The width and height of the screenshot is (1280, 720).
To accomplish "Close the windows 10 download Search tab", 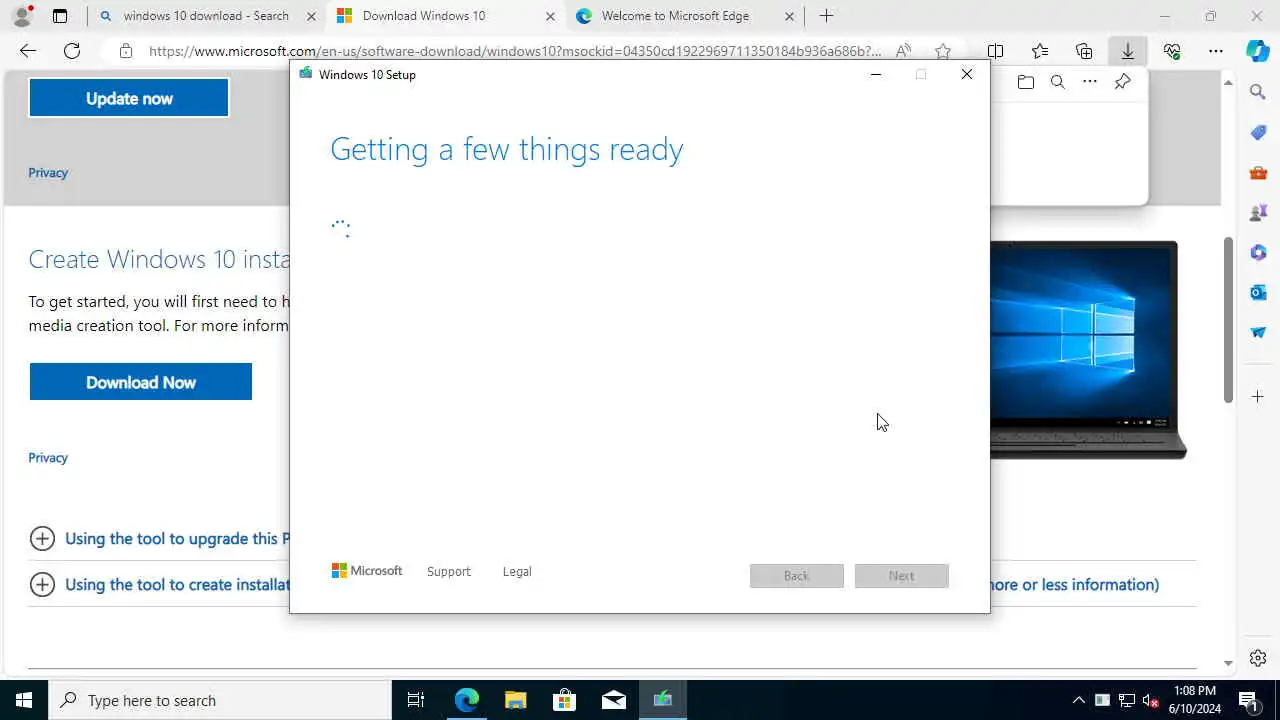I will [x=311, y=16].
